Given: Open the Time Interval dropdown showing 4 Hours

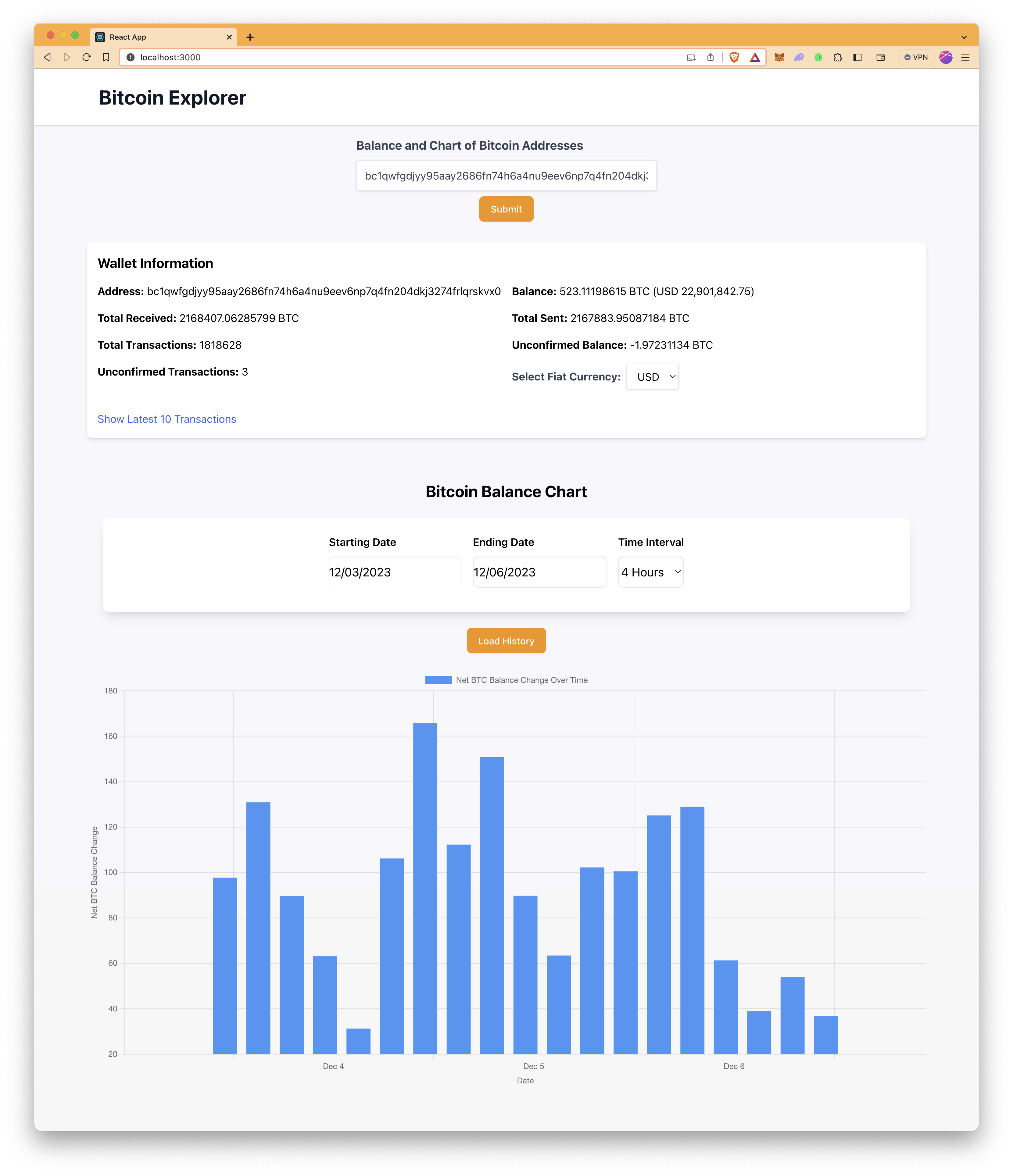Looking at the screenshot, I should pos(650,572).
